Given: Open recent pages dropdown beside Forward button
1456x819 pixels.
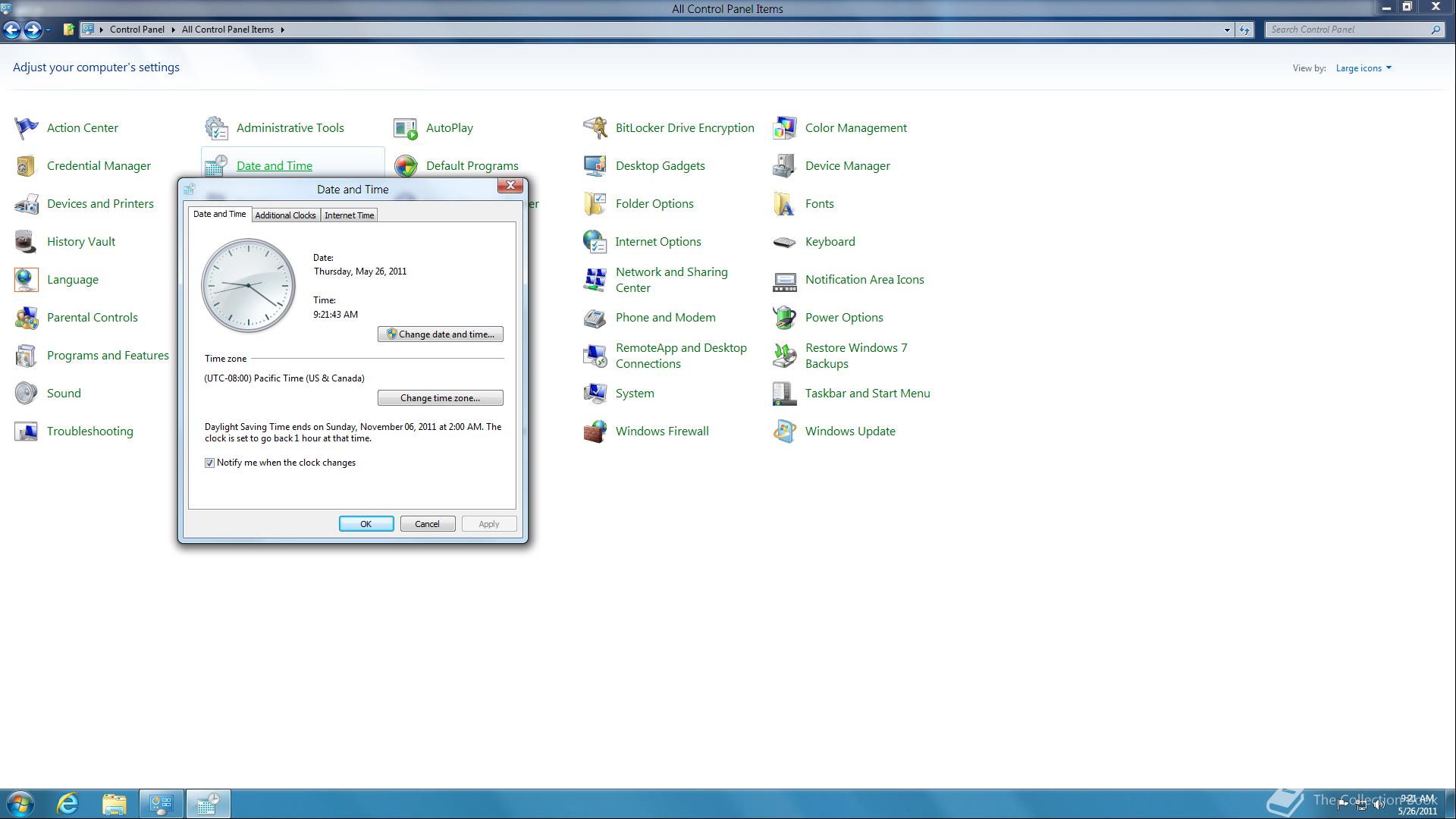Looking at the screenshot, I should tap(48, 30).
